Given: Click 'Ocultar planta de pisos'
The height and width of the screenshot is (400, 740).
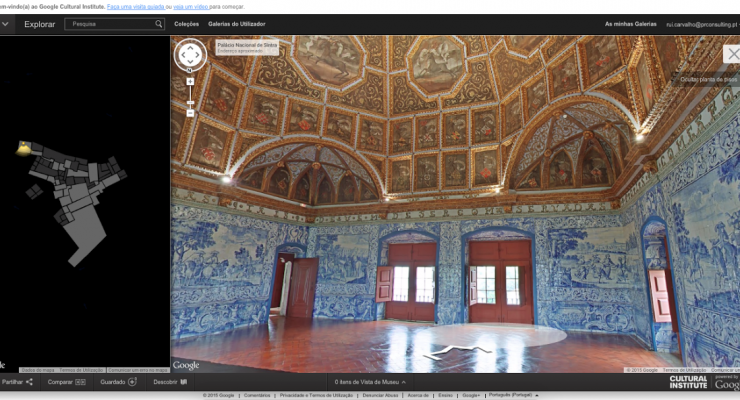Looking at the screenshot, I should pyautogui.click(x=708, y=79).
